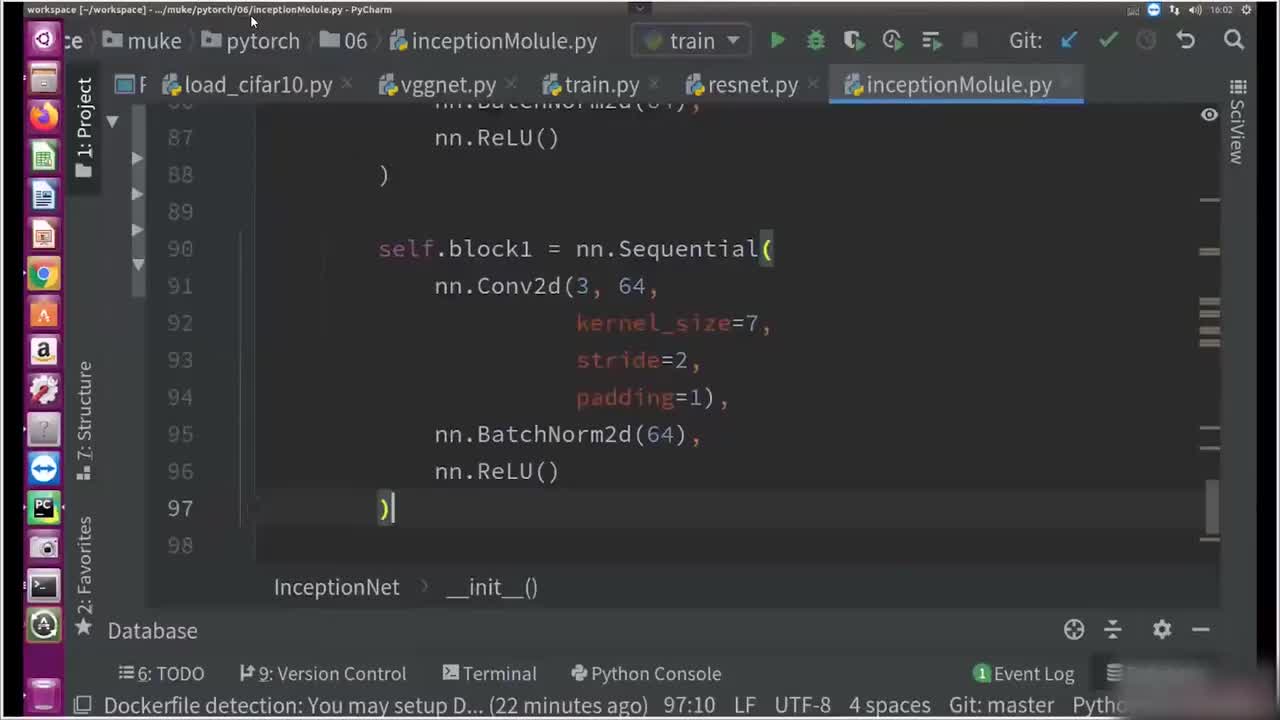Toggle tool window bars icon in status bar
This screenshot has height=720, width=1280.
[x=83, y=705]
